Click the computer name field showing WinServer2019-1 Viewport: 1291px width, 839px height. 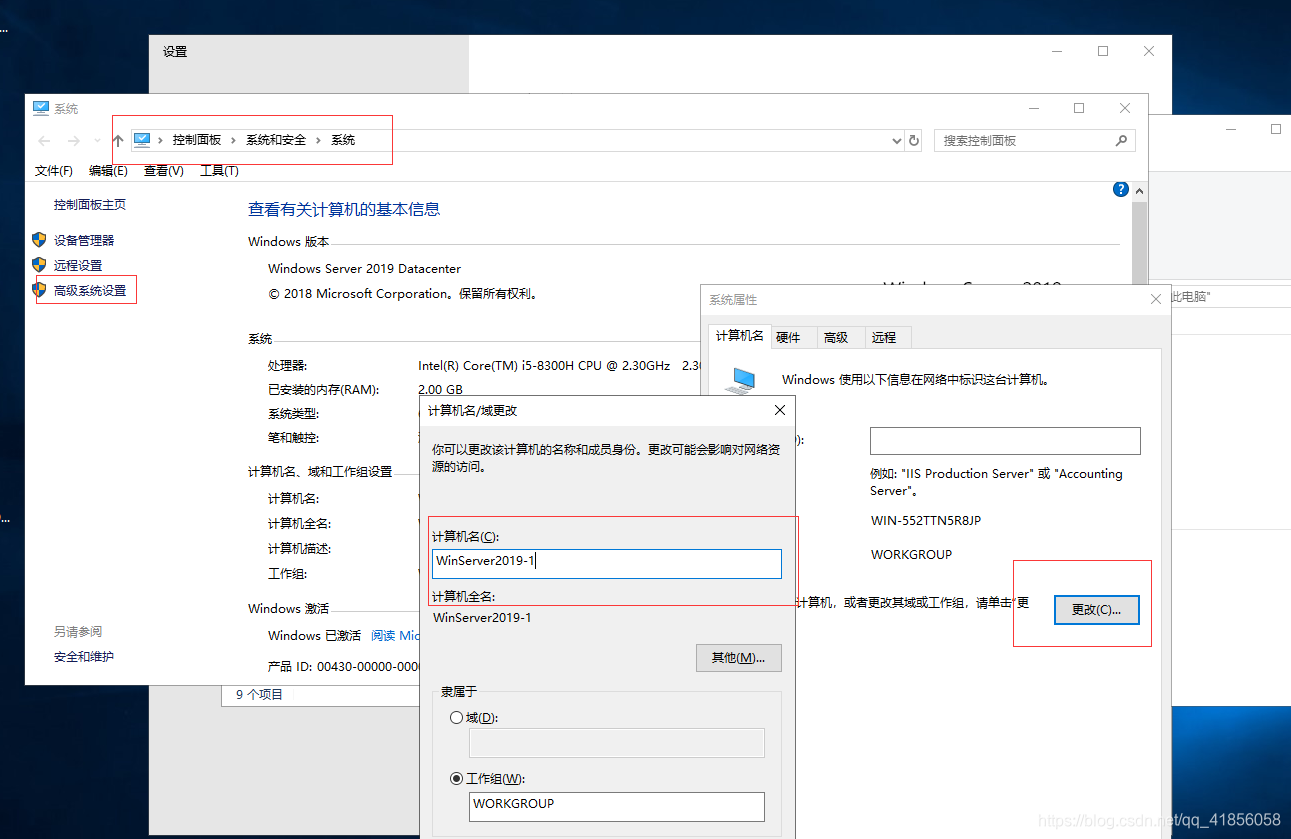coord(607,563)
